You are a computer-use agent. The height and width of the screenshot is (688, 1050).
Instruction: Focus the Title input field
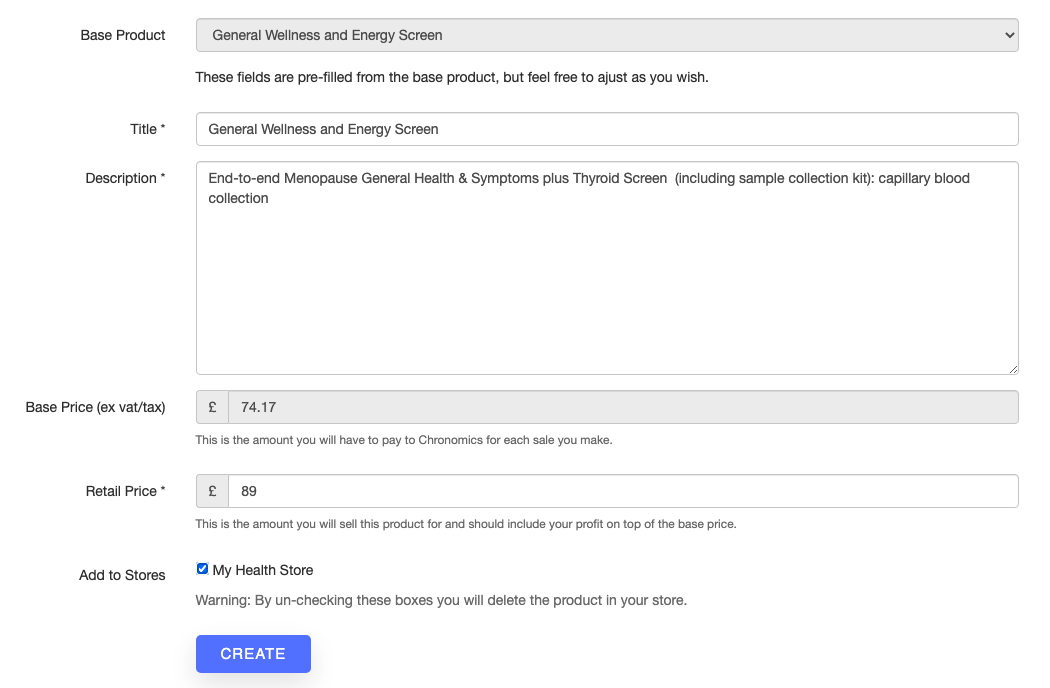607,129
